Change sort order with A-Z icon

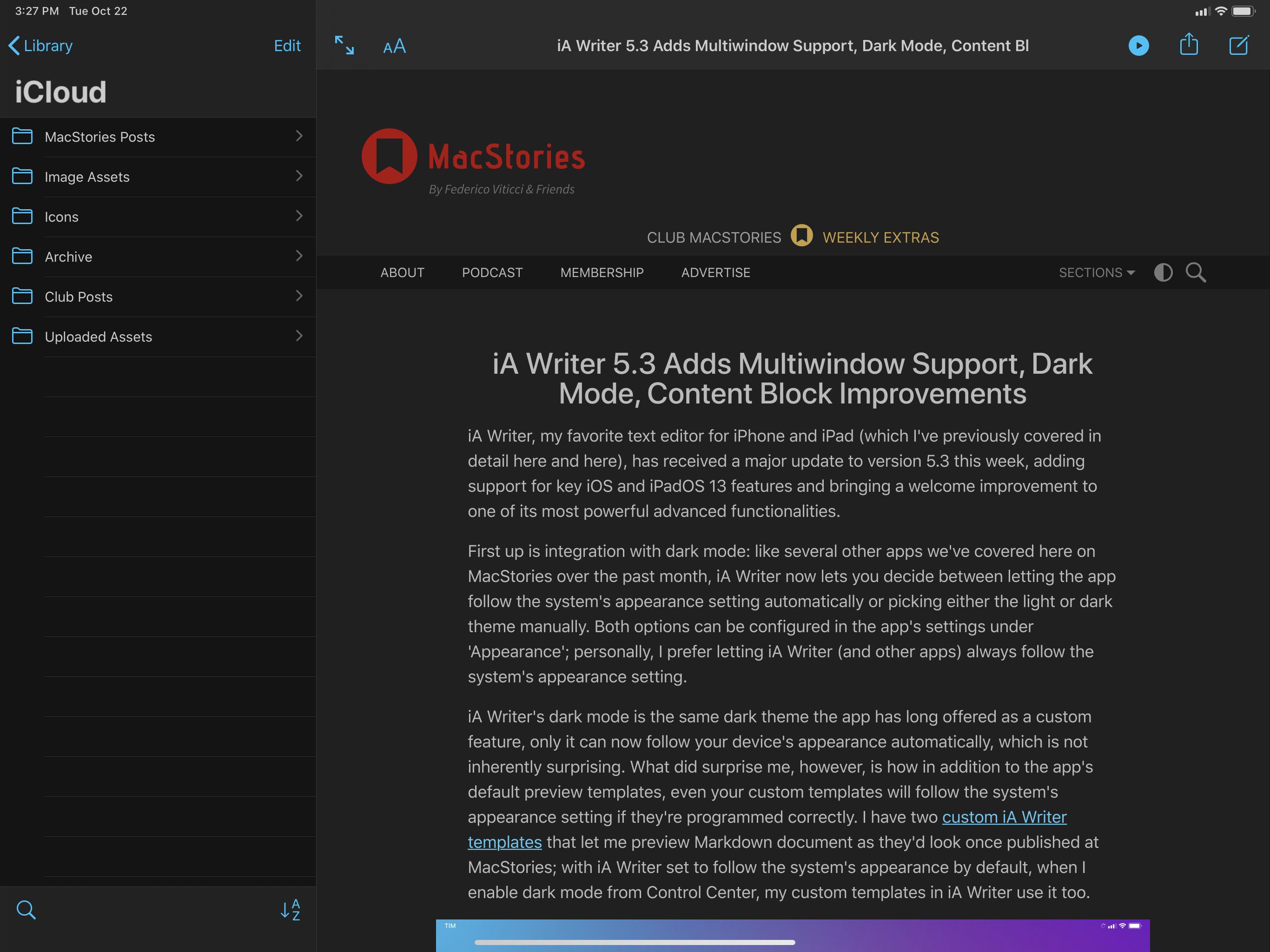(291, 910)
